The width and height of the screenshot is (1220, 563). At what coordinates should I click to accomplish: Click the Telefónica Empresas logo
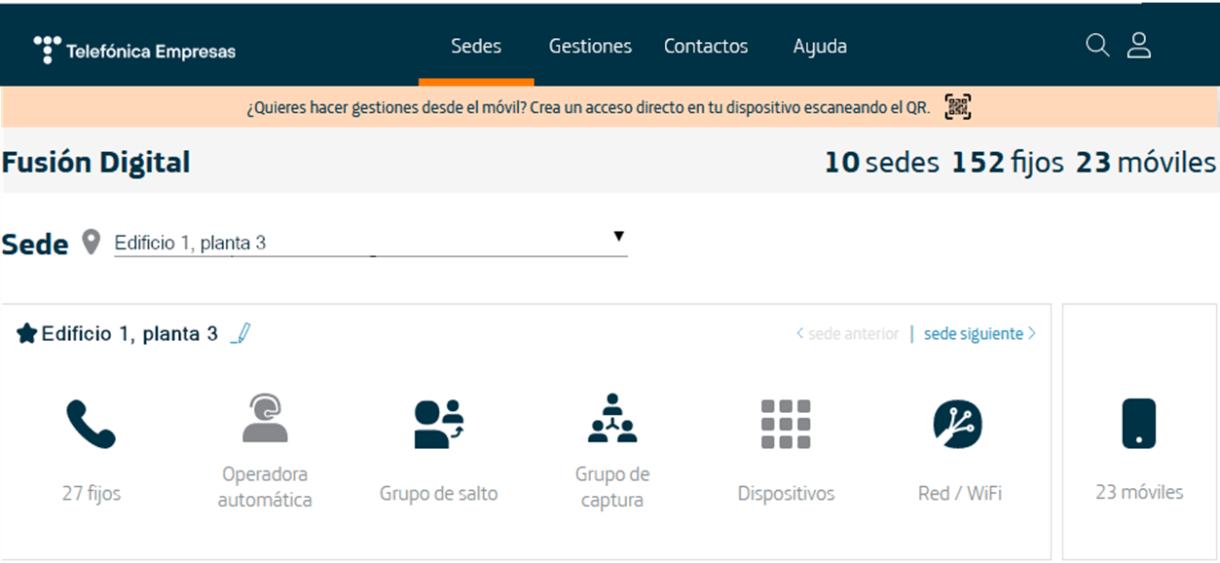coord(135,50)
